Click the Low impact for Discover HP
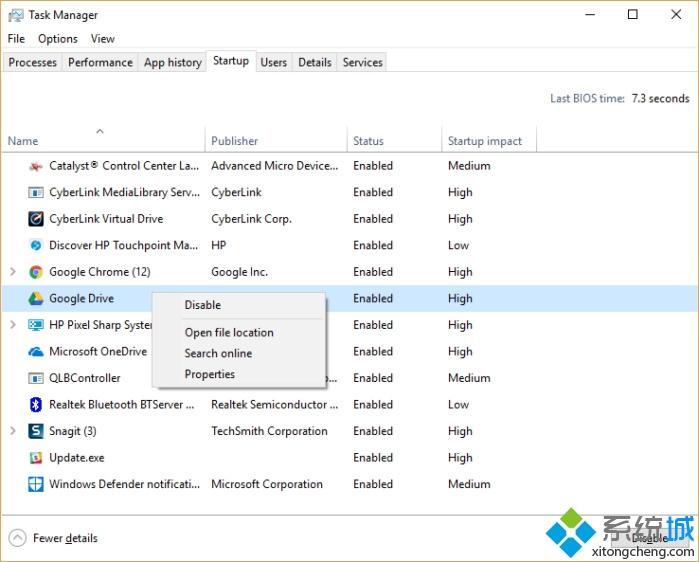The image size is (699, 562). [x=458, y=246]
